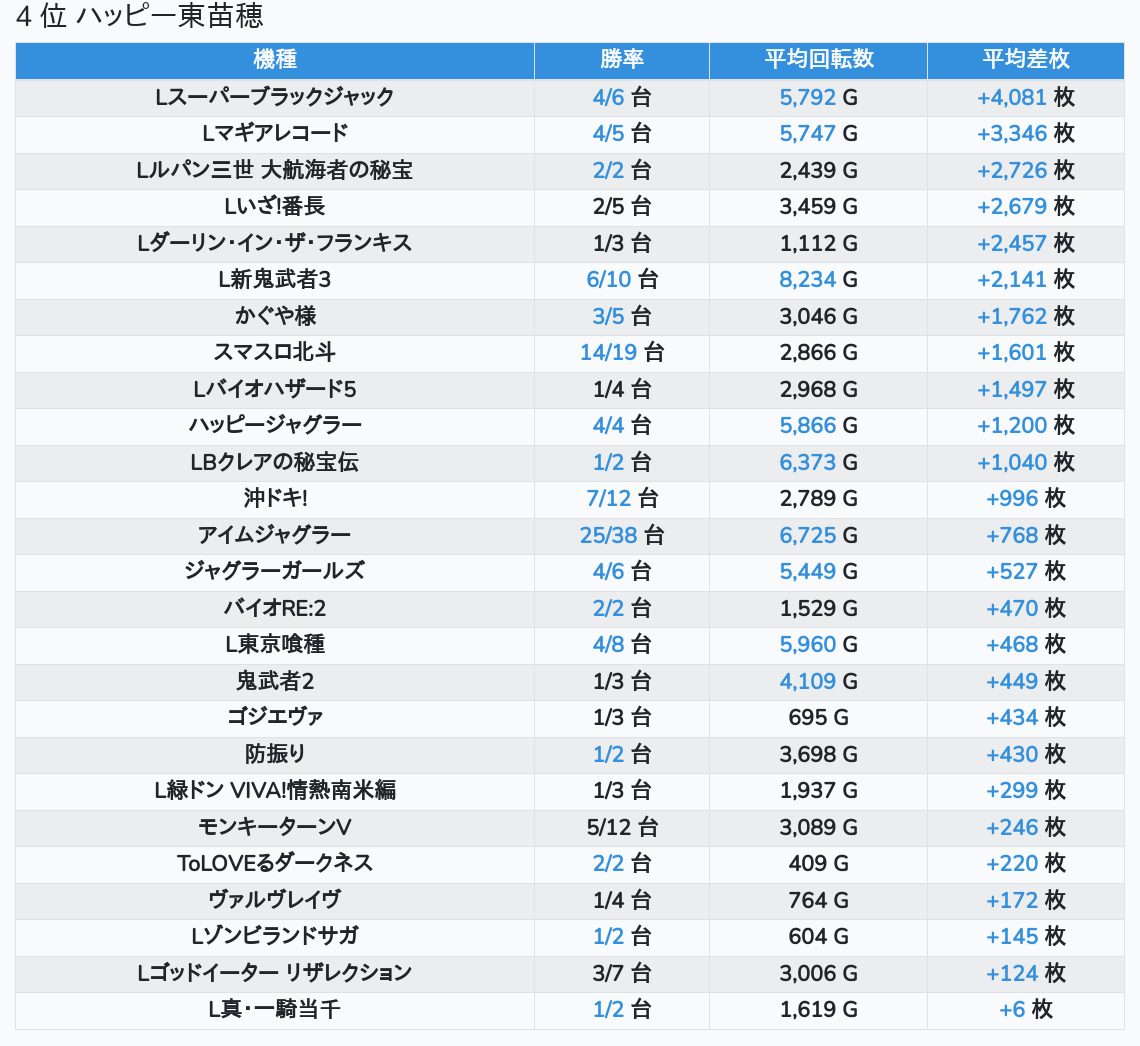Screen dimensions: 1140x1046
Task: Sort by 平均回転数 column header
Action: 818,60
